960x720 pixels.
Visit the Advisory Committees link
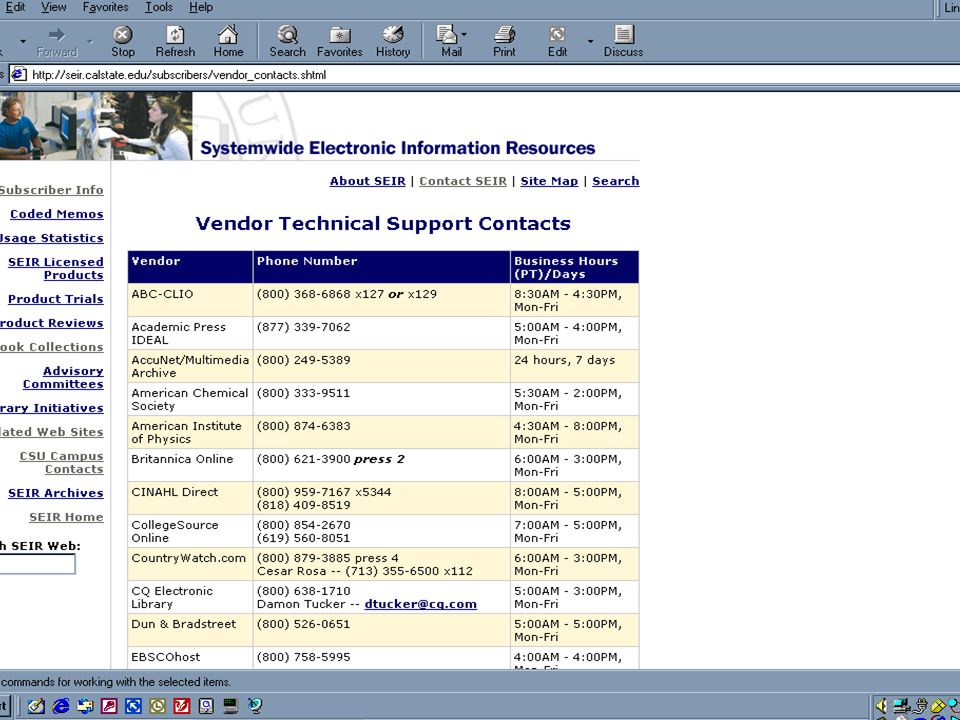click(63, 378)
